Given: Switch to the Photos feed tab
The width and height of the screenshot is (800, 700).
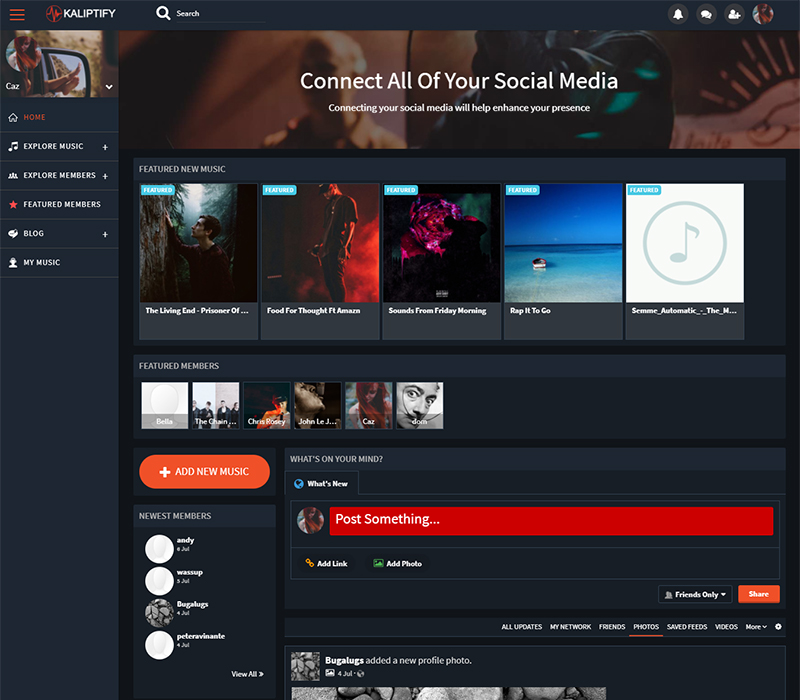Looking at the screenshot, I should tap(645, 627).
